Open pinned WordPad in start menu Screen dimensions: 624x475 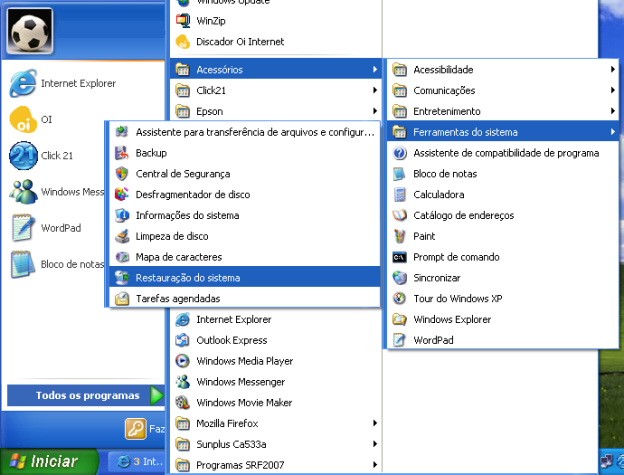[x=47, y=228]
